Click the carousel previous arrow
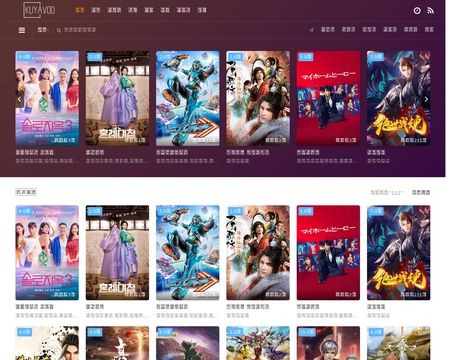The image size is (450, 360). coord(19,99)
